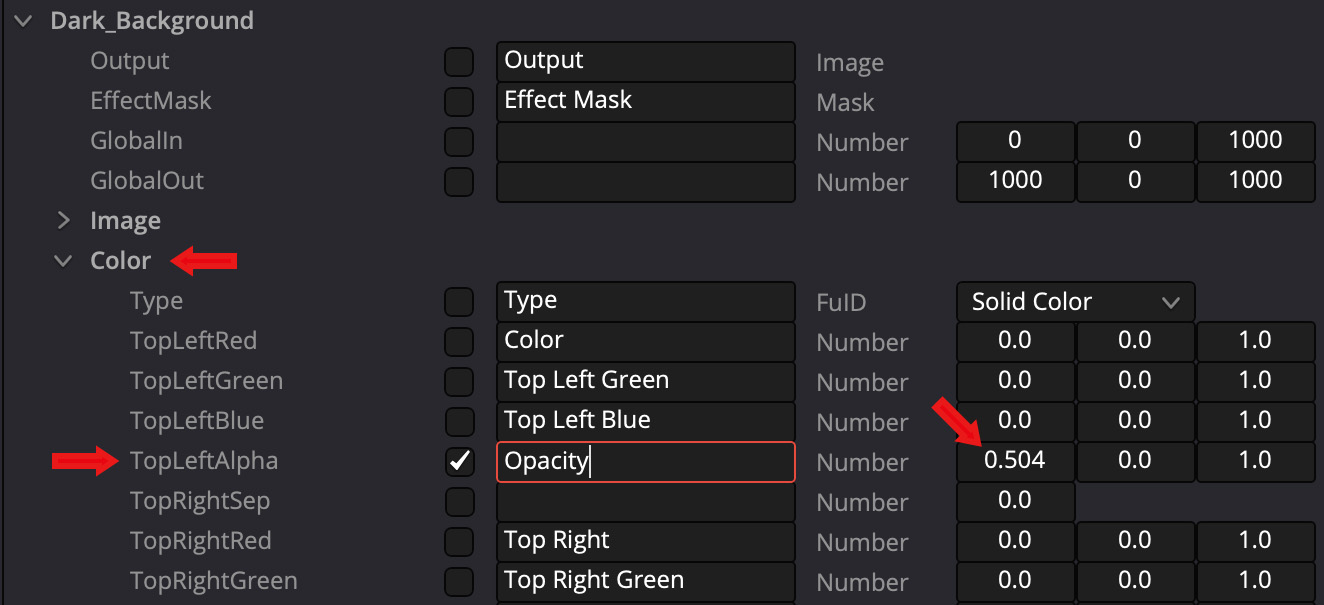Tick the TopRightSep checkbox
Screen dimensions: 1324x605
[459, 501]
